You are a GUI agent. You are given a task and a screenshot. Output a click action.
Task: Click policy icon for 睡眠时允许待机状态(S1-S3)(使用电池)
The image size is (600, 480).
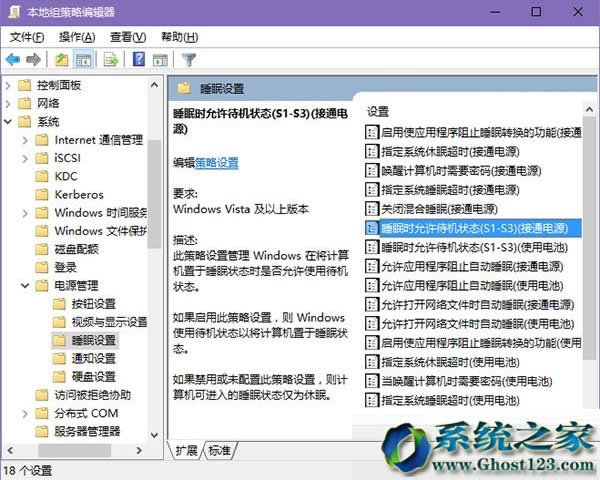coord(372,247)
